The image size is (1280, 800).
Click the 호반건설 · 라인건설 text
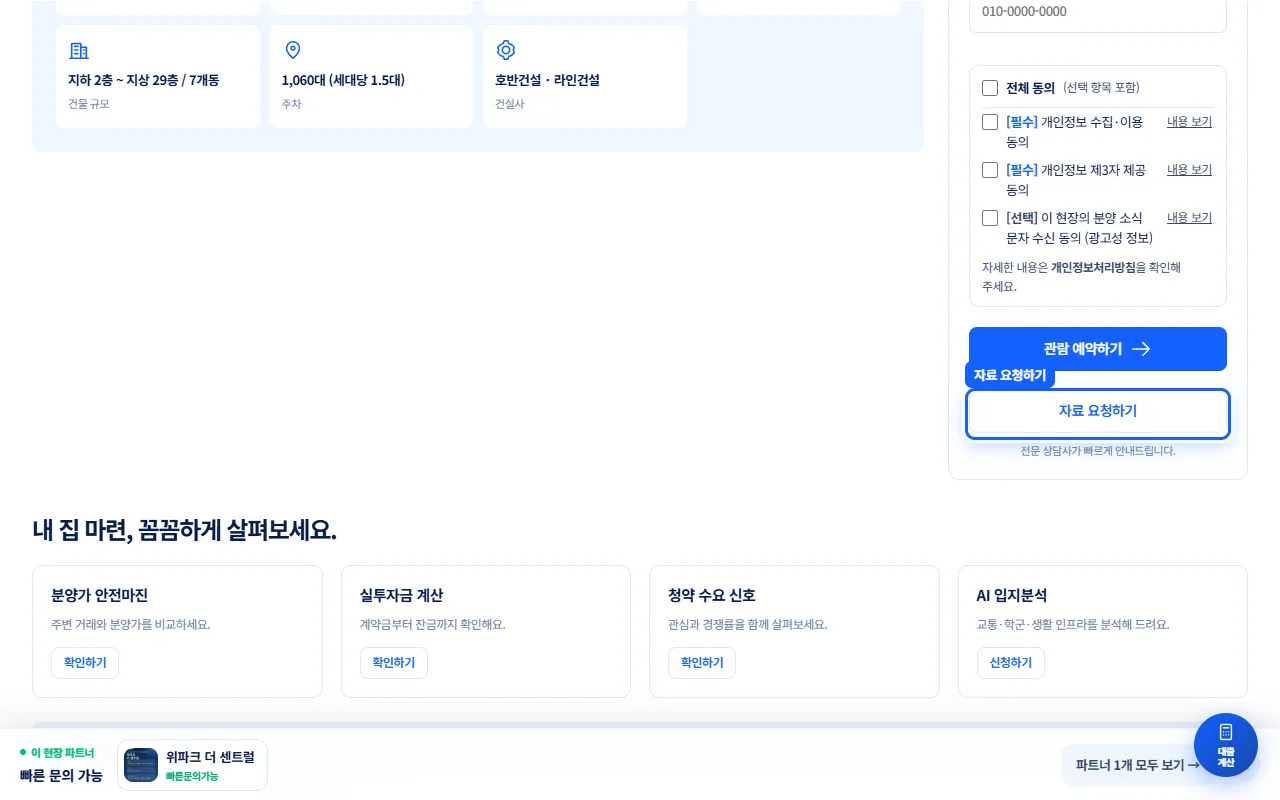547,80
